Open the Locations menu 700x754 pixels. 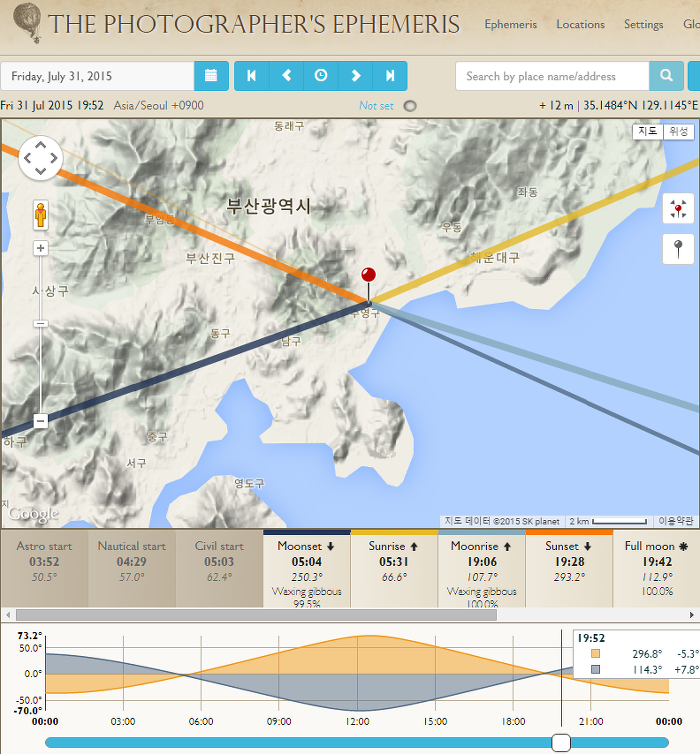pos(580,24)
